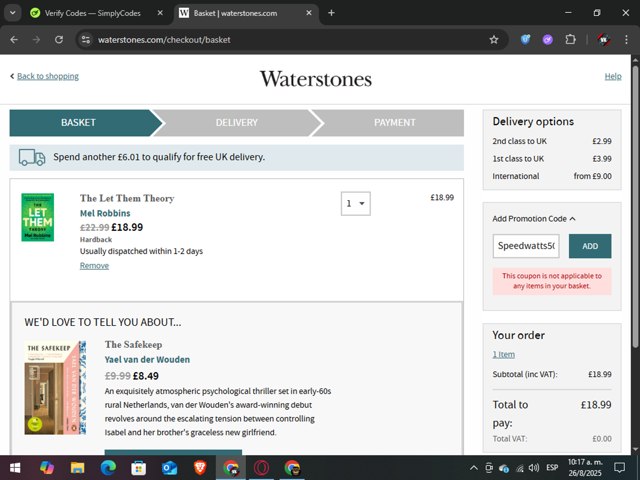Open File Explorer from the taskbar
640x480 pixels.
tap(78, 467)
